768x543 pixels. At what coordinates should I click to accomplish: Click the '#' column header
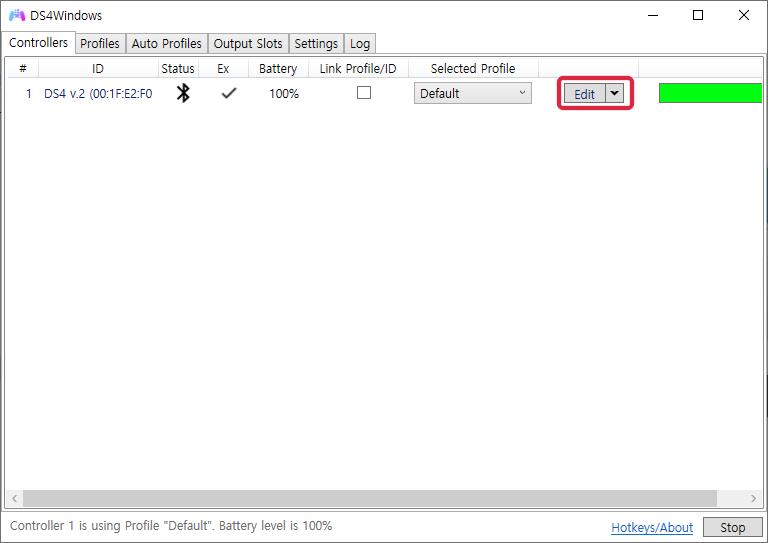pos(23,69)
